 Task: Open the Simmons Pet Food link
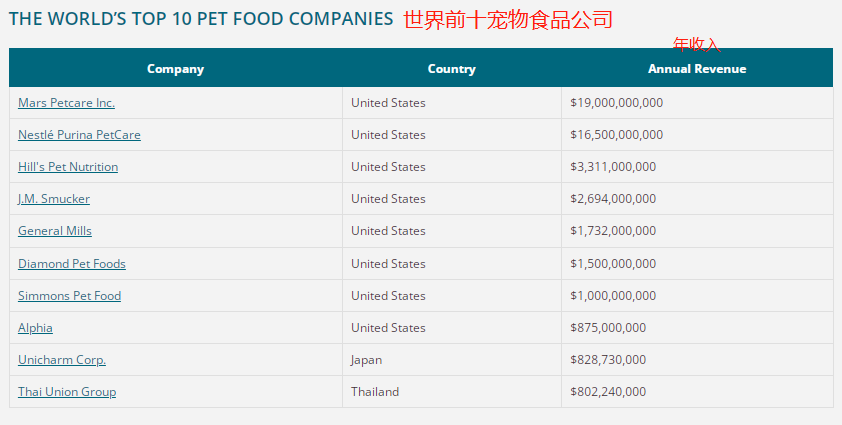point(69,296)
